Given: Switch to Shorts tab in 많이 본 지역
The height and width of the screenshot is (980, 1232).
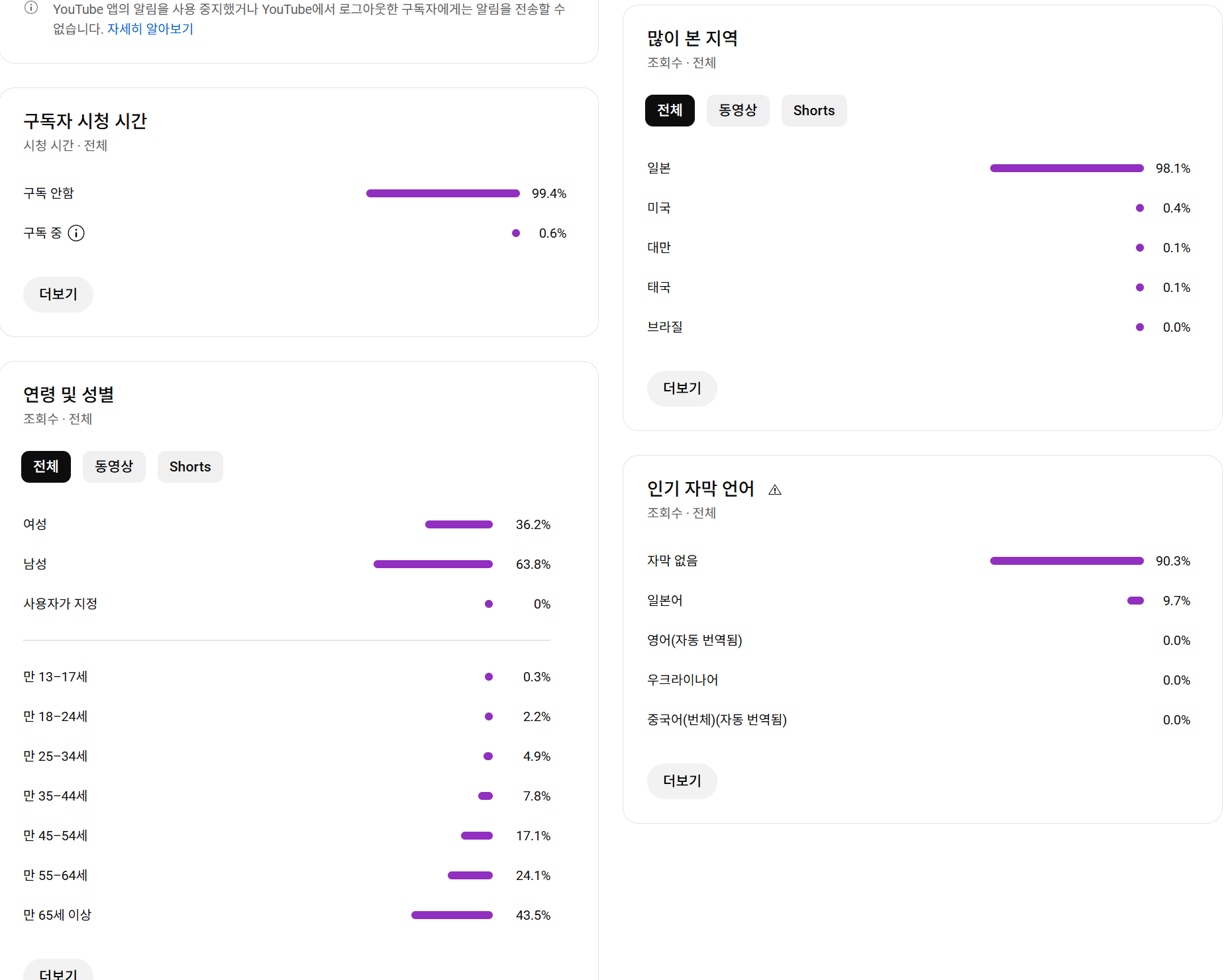Looking at the screenshot, I should point(814,110).
